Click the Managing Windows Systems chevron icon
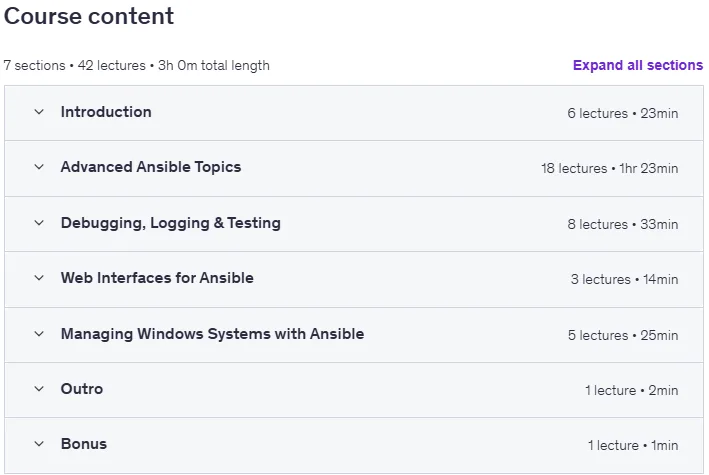 pyautogui.click(x=39, y=334)
